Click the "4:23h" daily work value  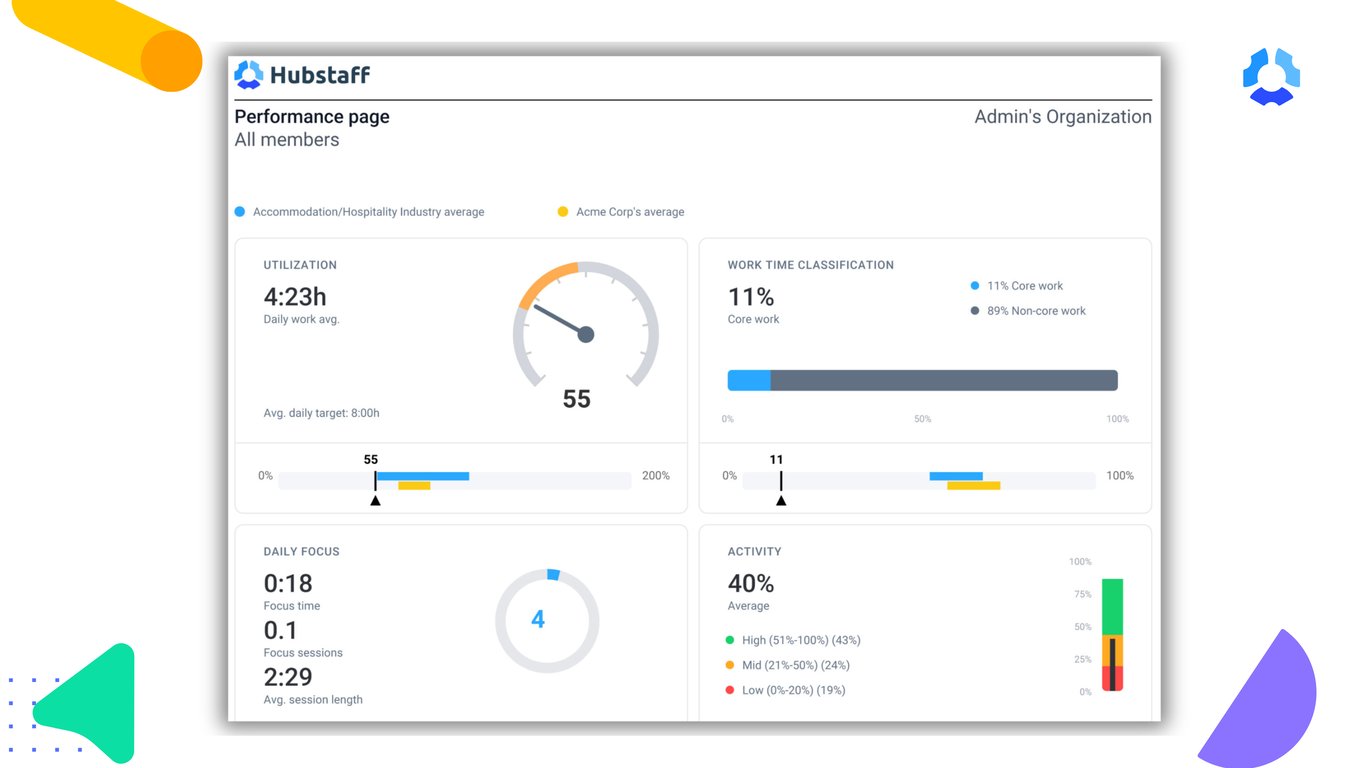(295, 297)
